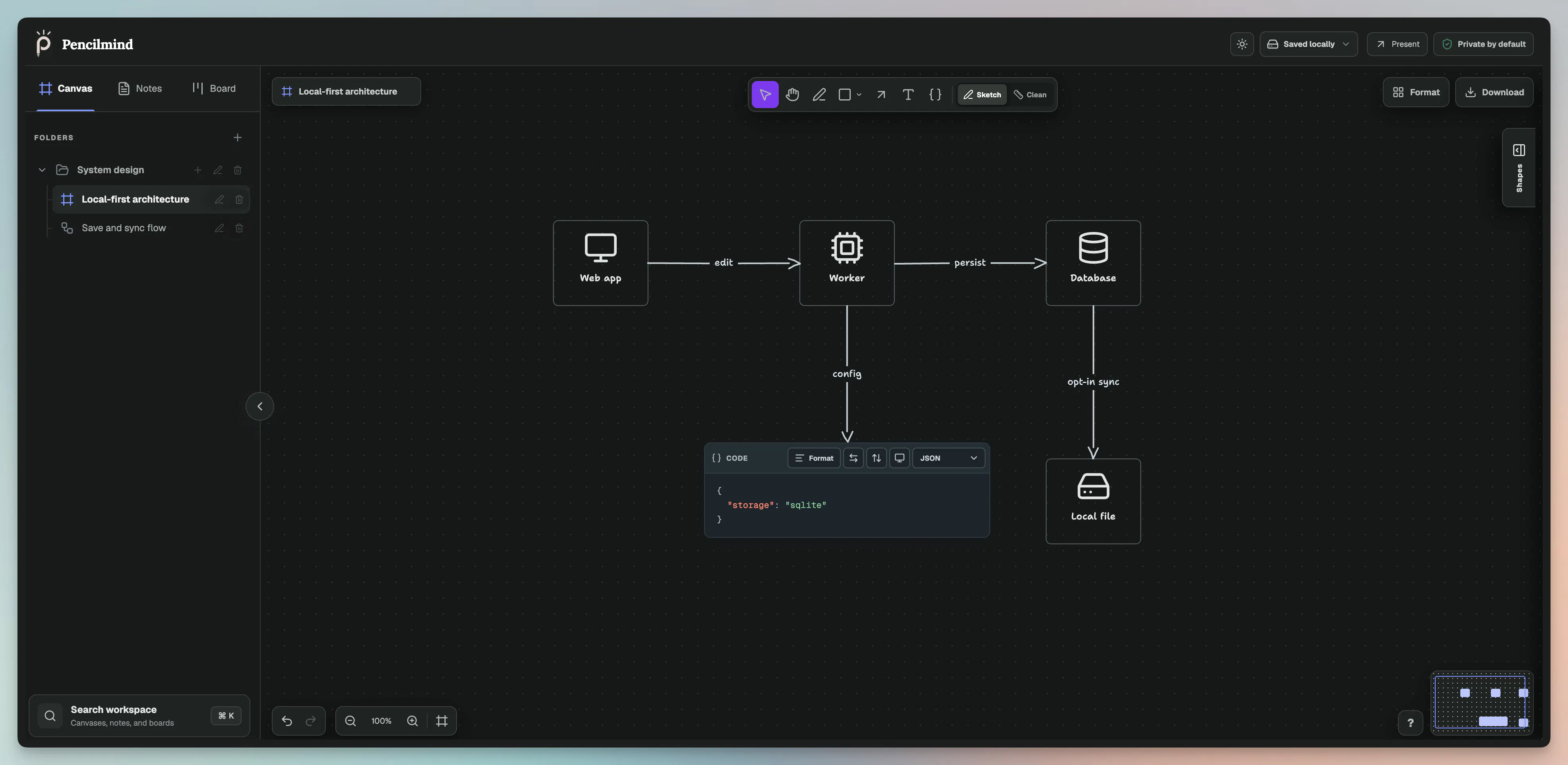Open Search workspace field

point(139,716)
